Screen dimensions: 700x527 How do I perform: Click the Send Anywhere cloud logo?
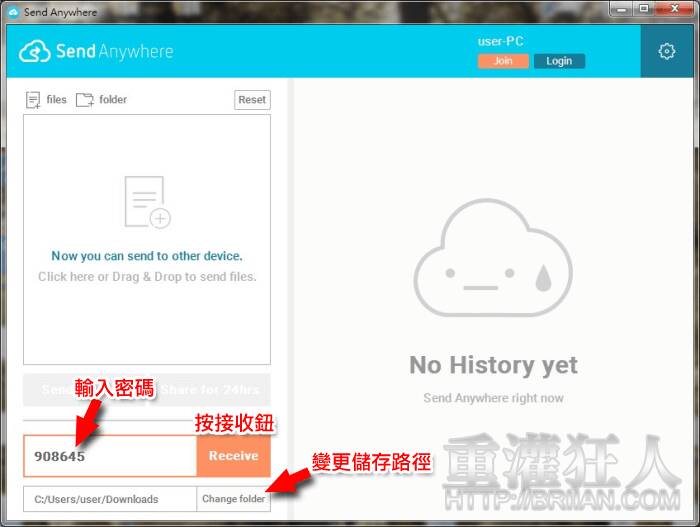pos(35,51)
